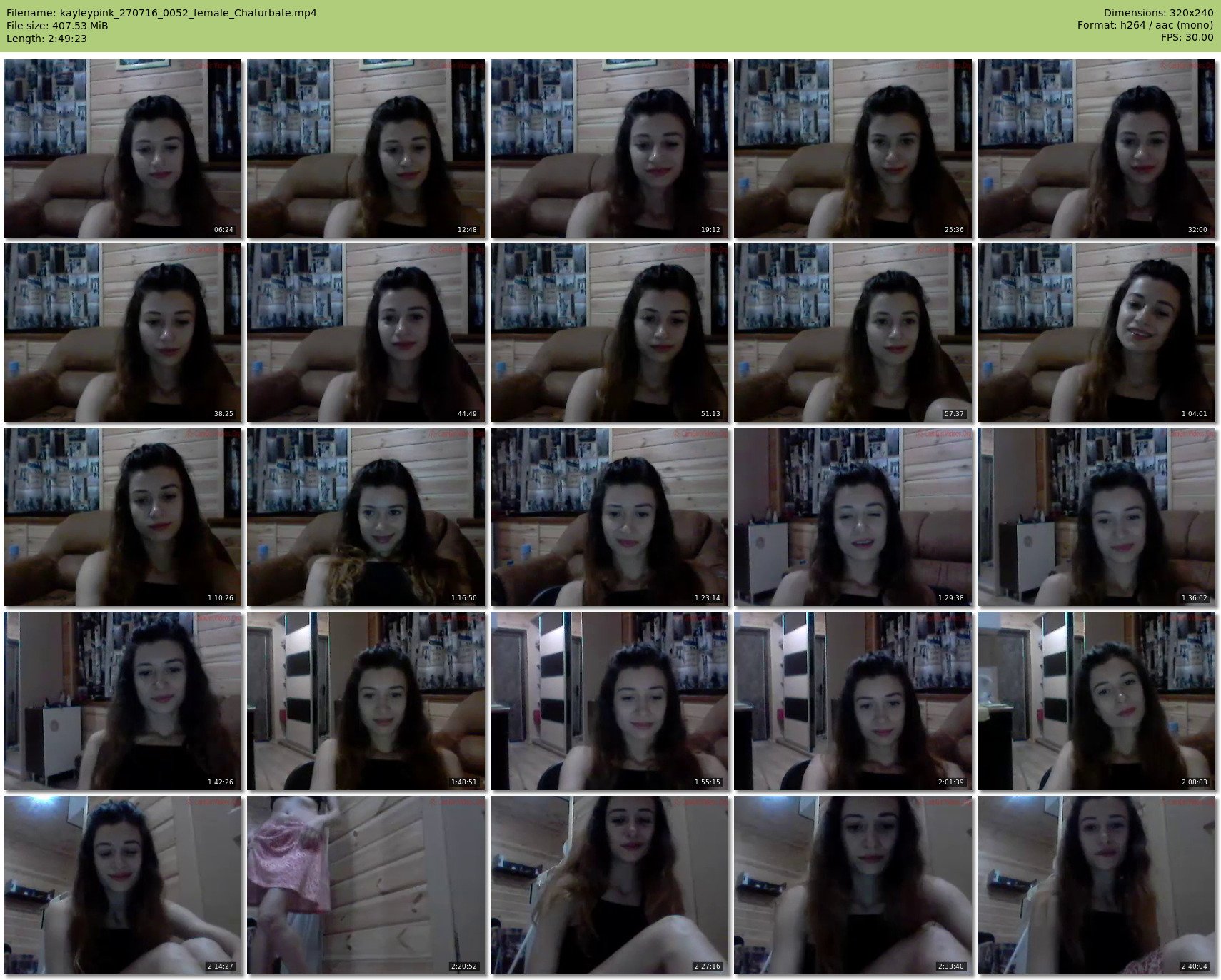
Task: Open the thumbnail stamped 2:01:39
Action: [853, 701]
